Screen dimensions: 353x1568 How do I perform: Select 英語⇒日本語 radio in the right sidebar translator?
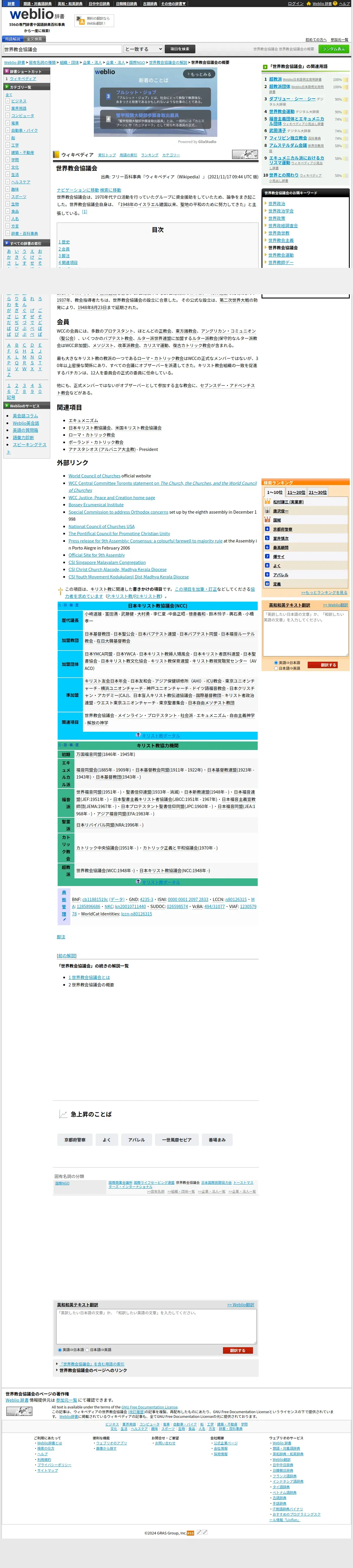276,662
